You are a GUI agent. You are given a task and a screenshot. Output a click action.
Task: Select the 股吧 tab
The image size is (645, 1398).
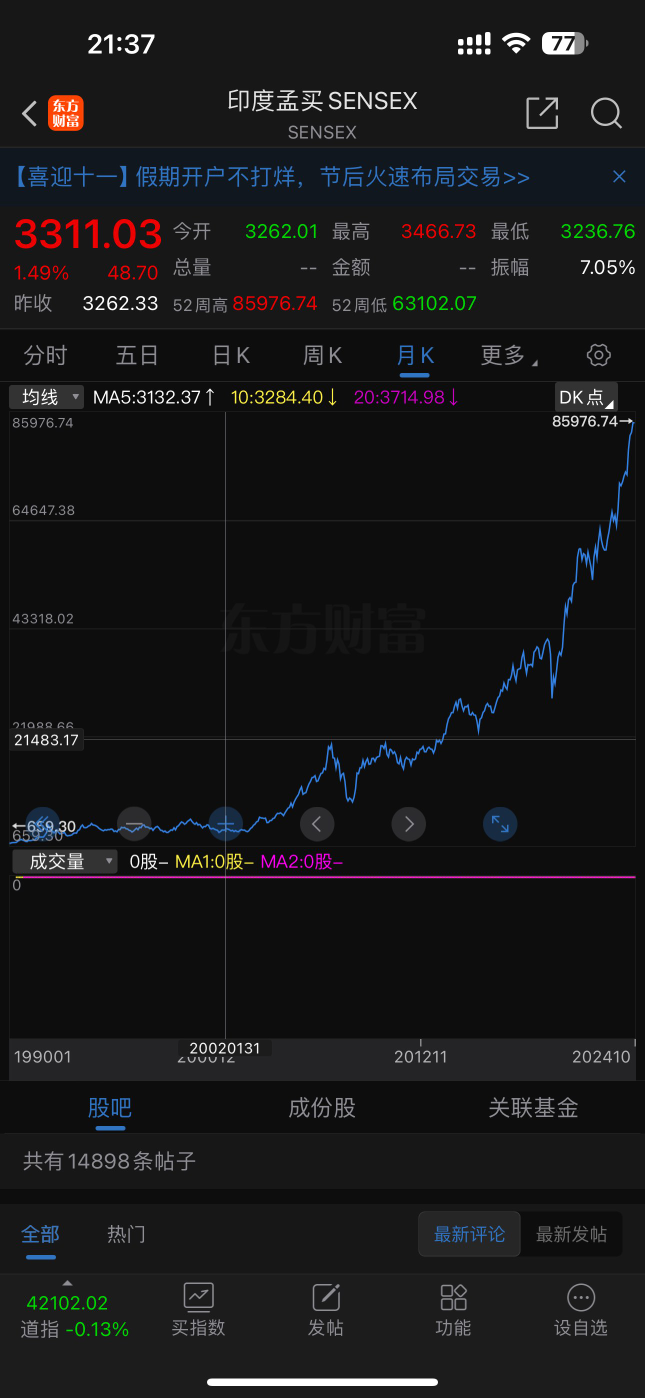pyautogui.click(x=110, y=1107)
